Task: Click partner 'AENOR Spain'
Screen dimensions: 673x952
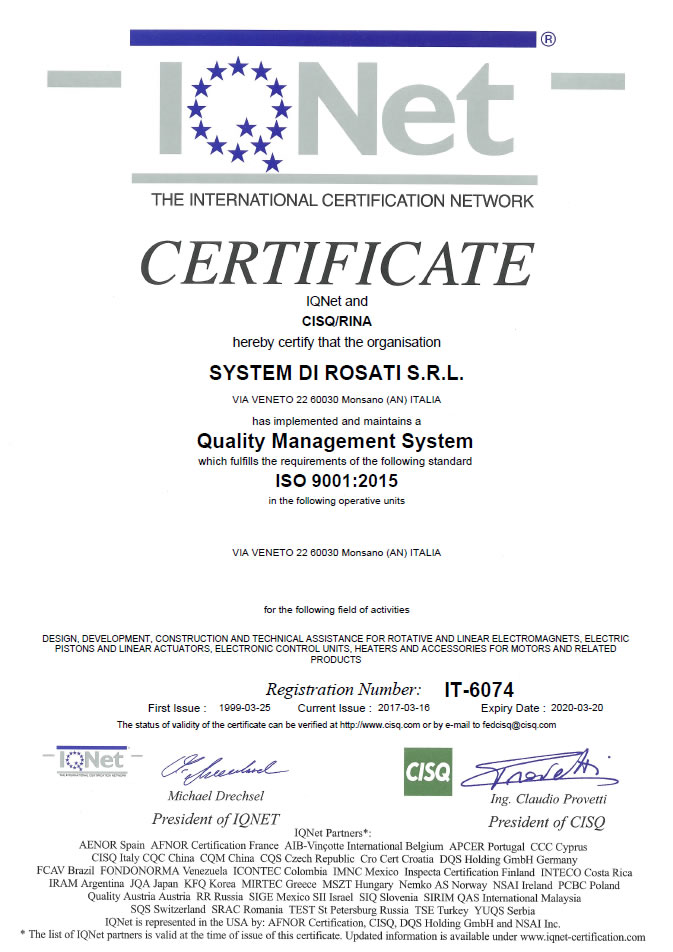Action: tap(112, 845)
